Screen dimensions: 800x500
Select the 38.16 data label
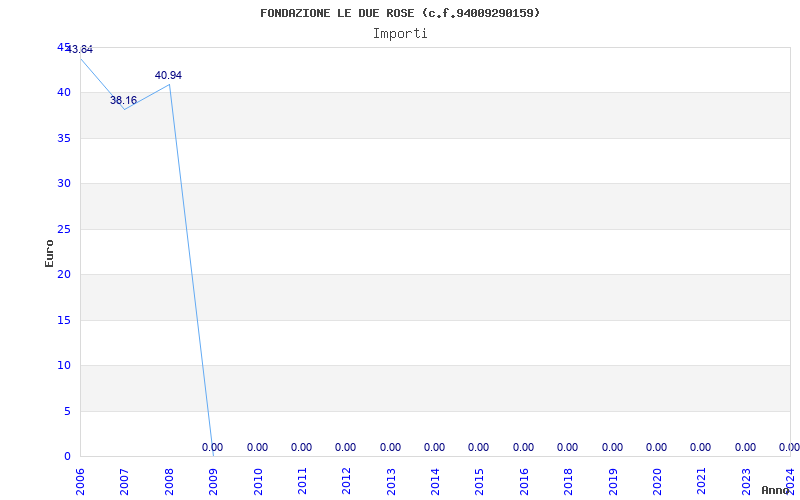click(x=123, y=100)
